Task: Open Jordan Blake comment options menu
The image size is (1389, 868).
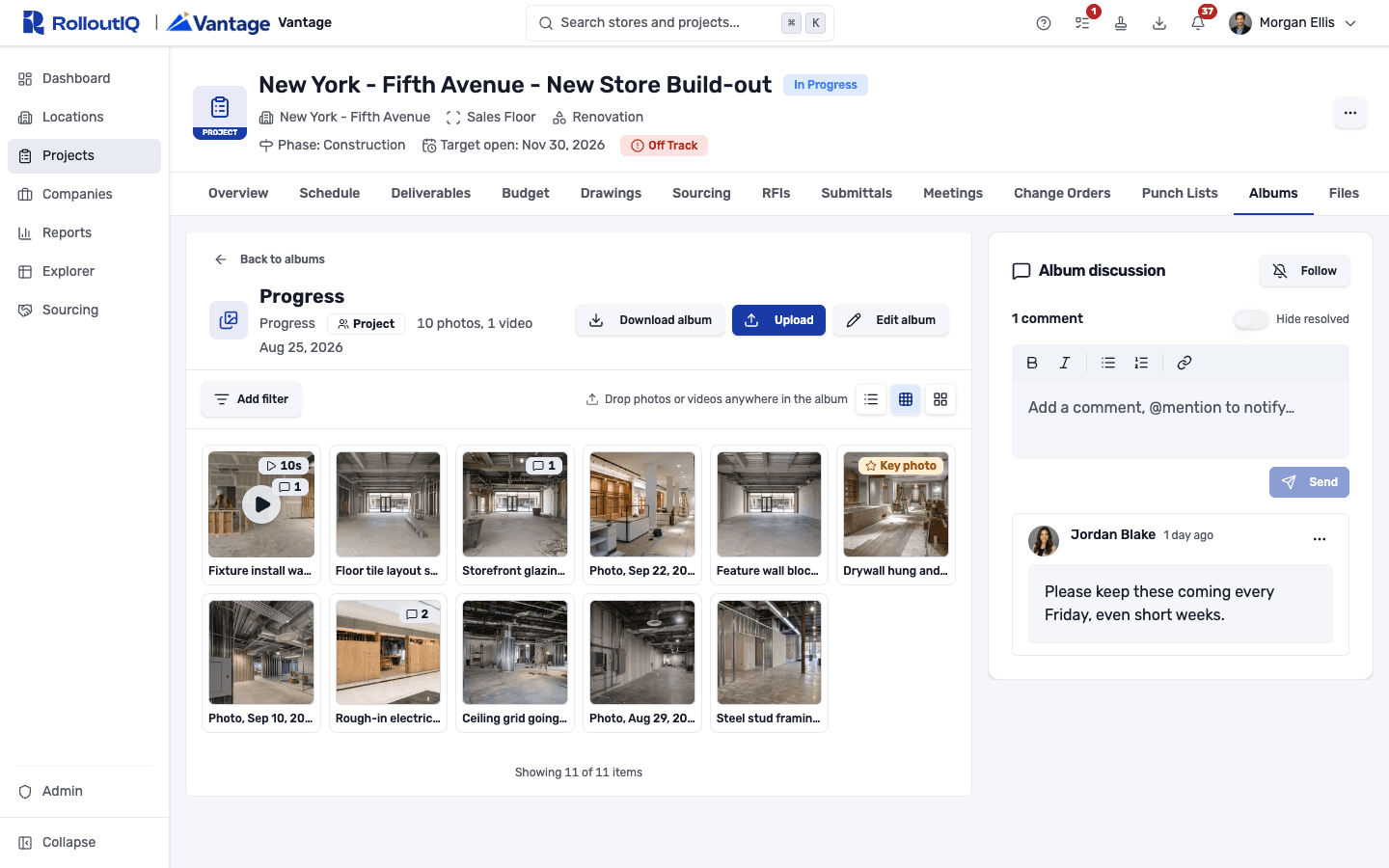Action: tap(1320, 539)
